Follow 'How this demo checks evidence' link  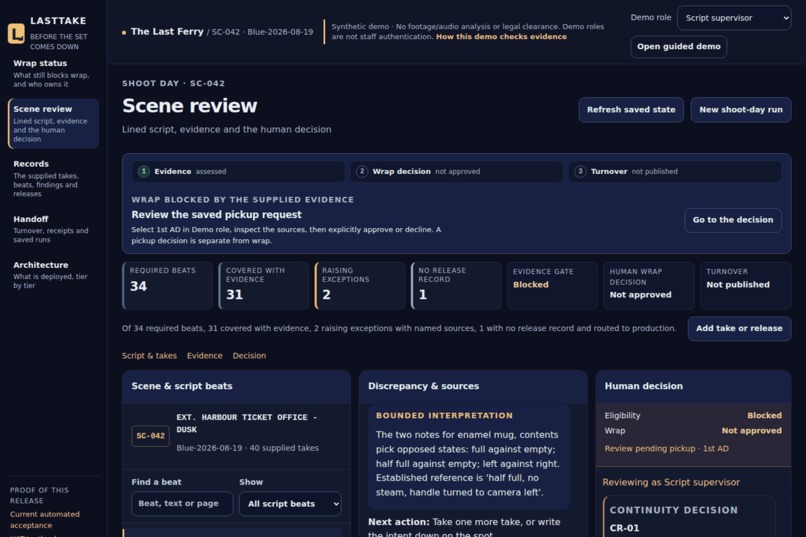(x=501, y=36)
